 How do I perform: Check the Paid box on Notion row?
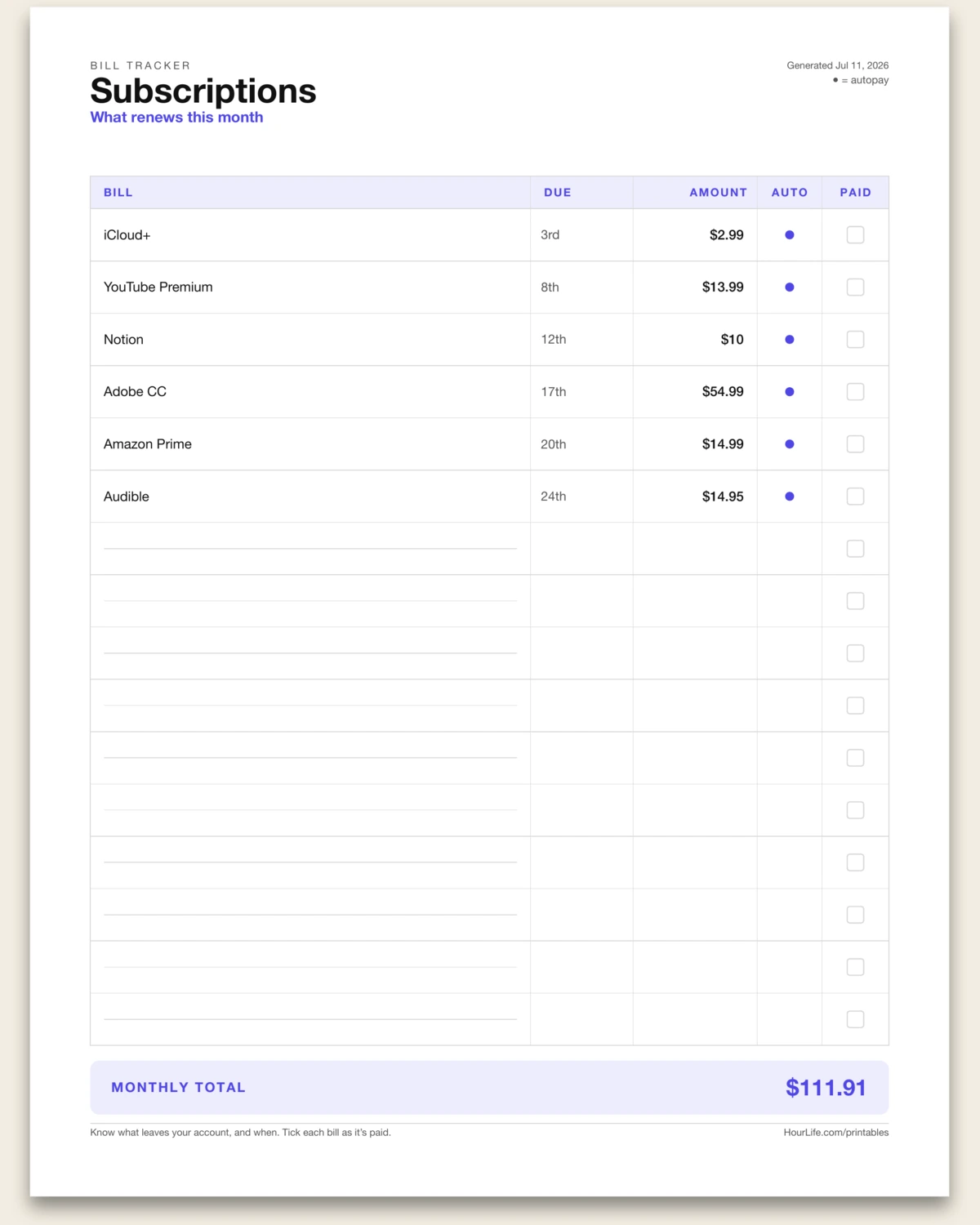click(855, 340)
